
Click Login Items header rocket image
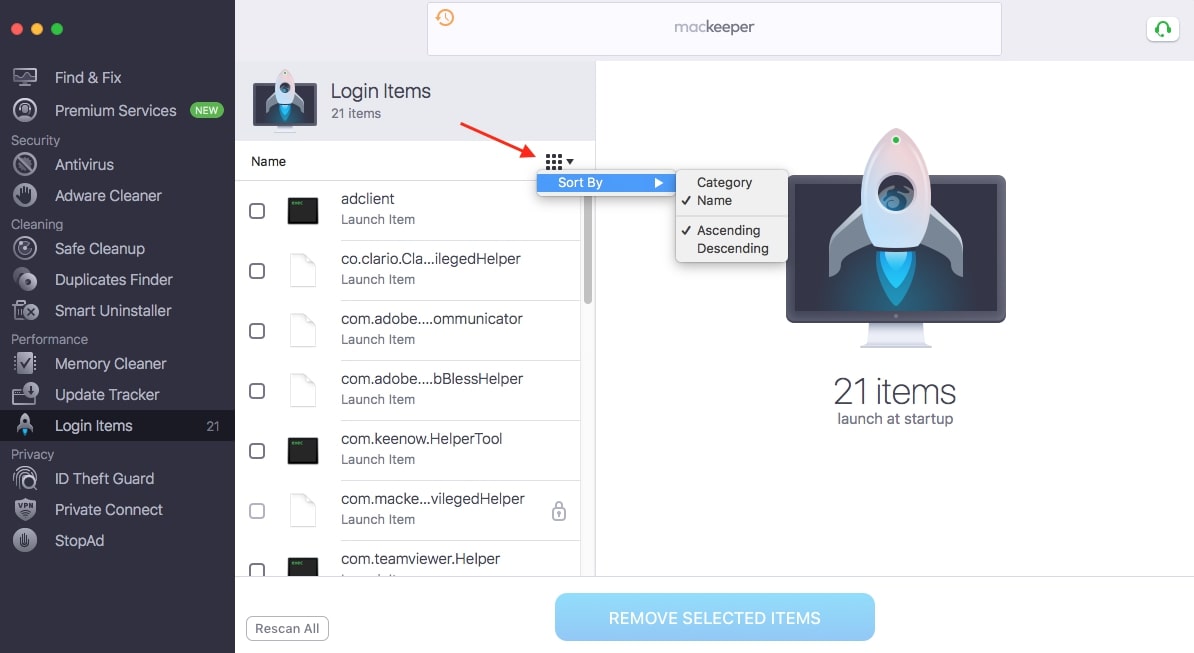[x=285, y=100]
